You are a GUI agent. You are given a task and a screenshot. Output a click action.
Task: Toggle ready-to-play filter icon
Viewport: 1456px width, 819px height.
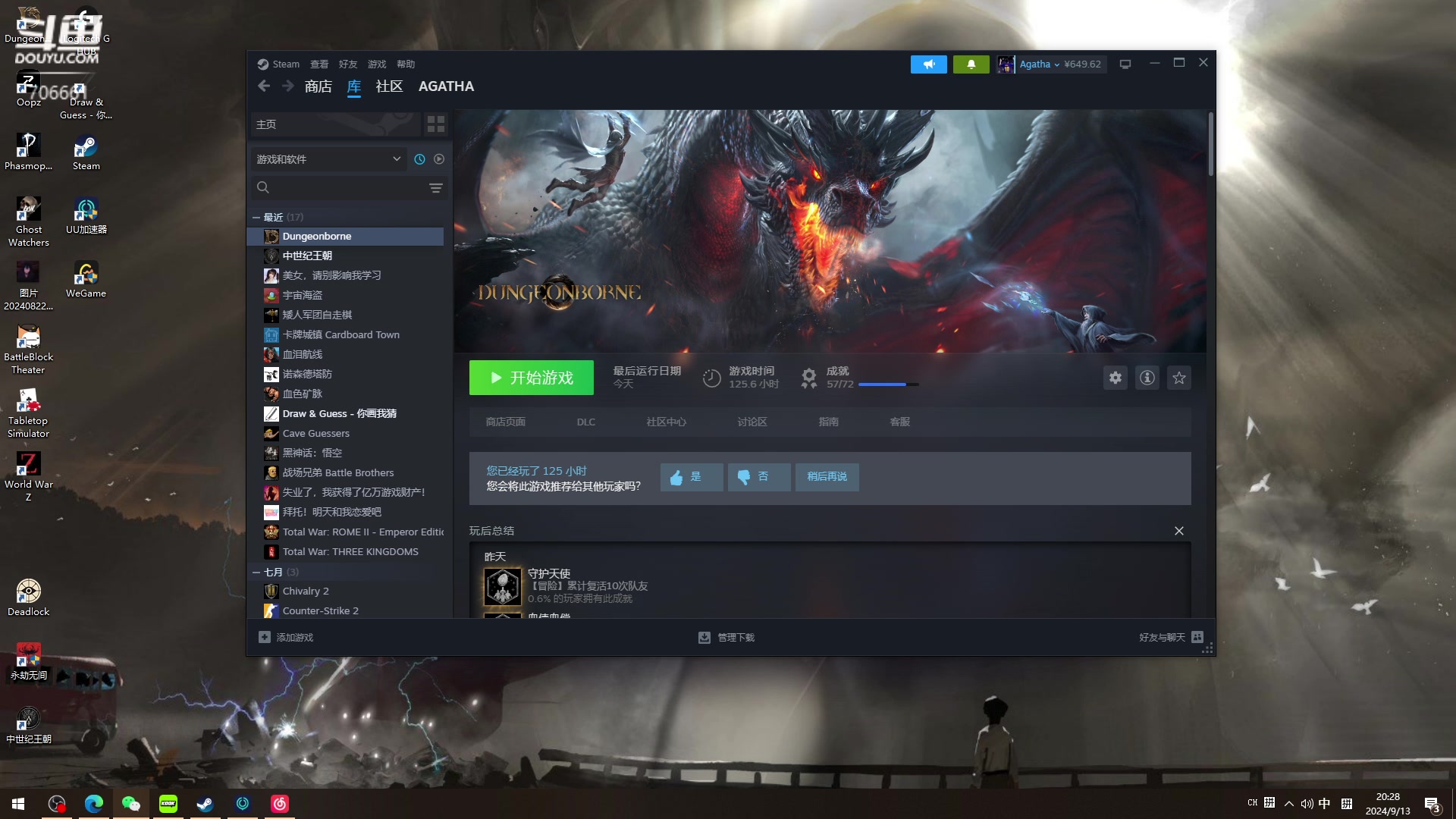tap(439, 159)
